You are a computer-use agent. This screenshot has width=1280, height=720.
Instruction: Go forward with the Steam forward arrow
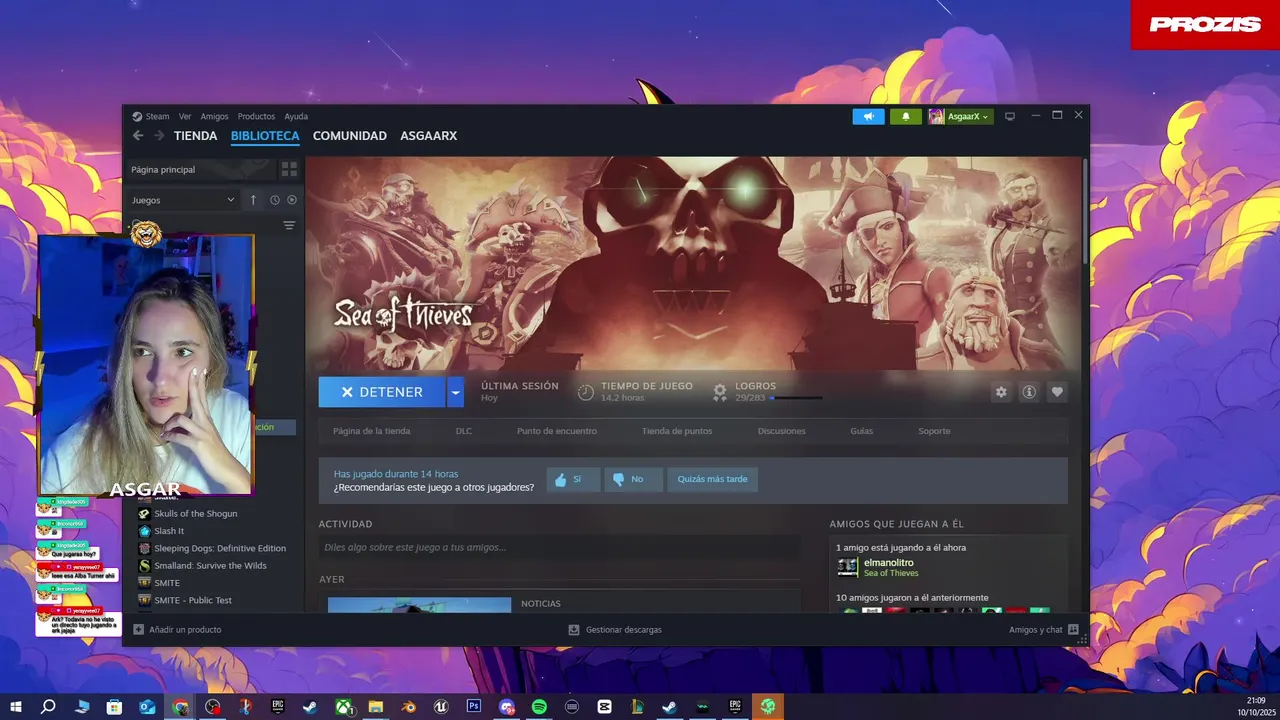tap(159, 136)
